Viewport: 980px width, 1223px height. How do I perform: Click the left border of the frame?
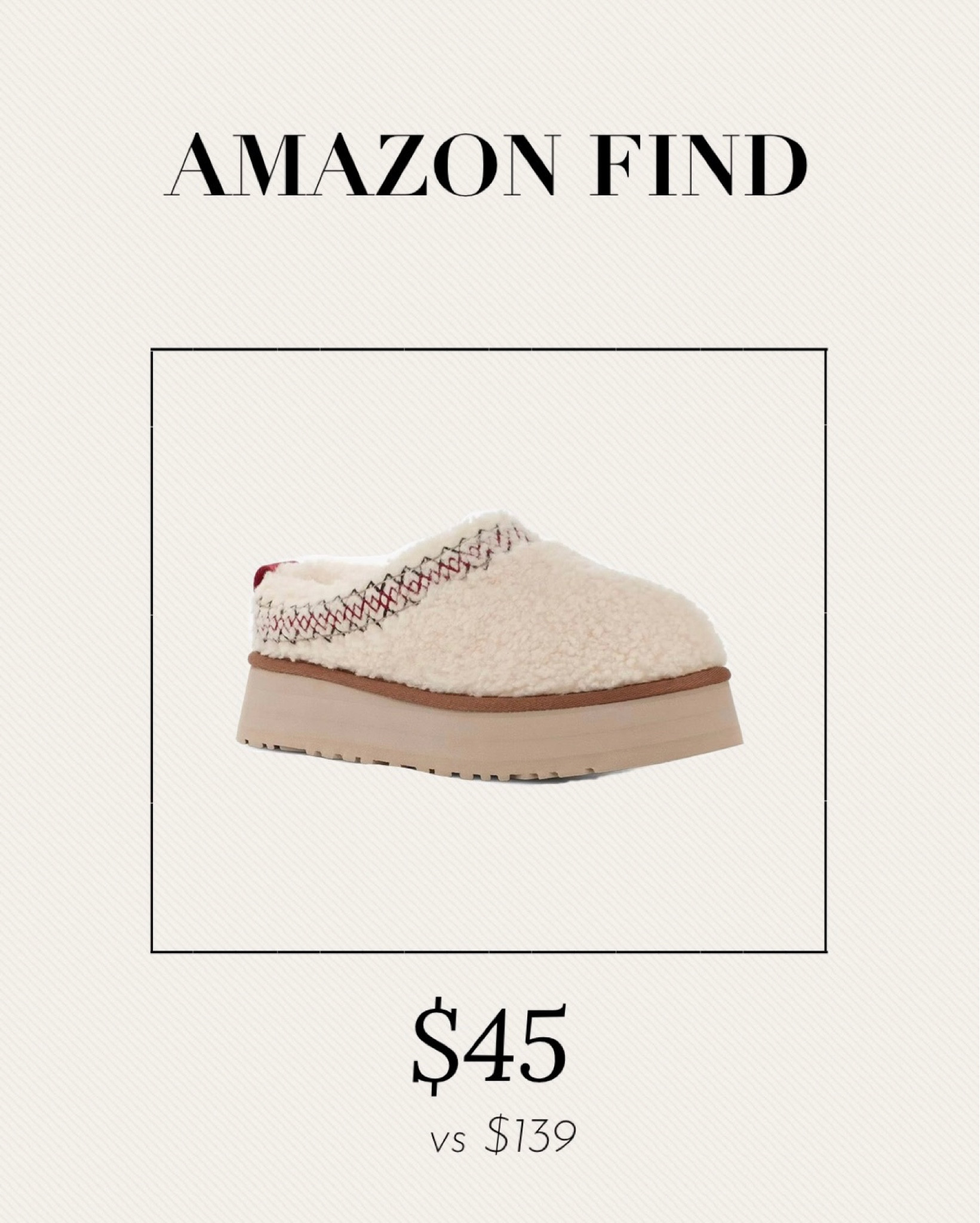tap(152, 651)
